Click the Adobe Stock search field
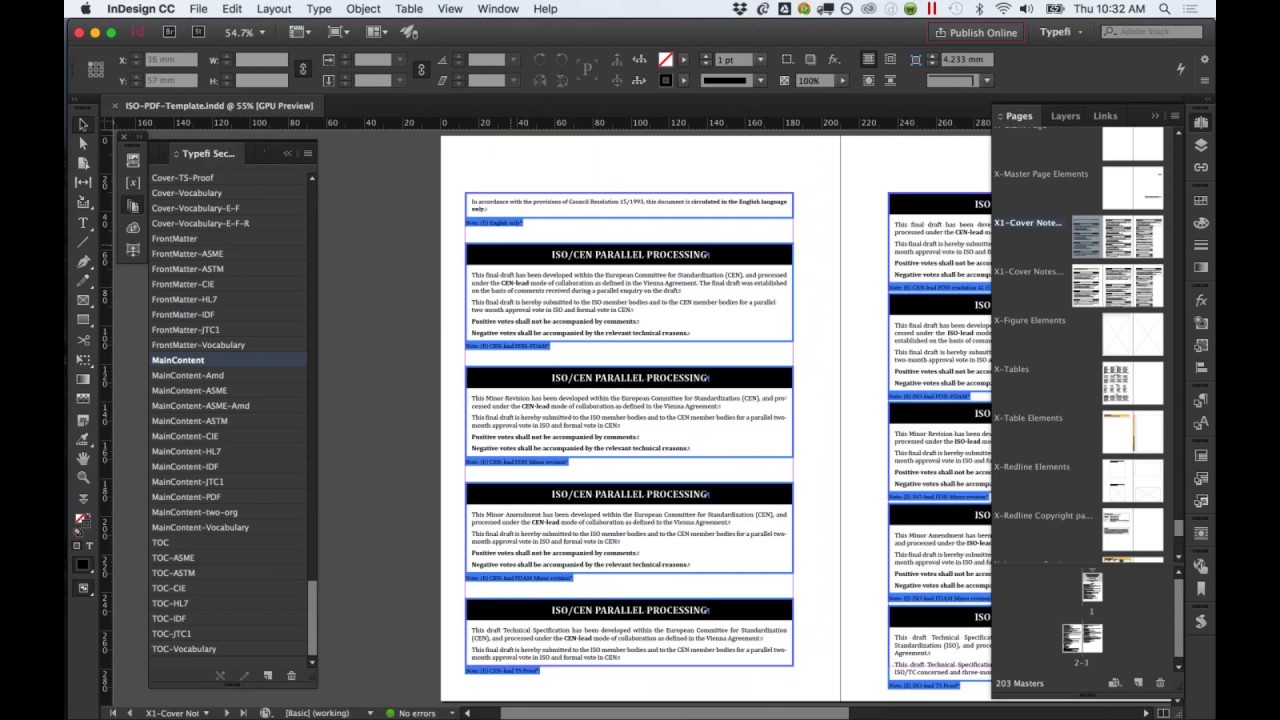The width and height of the screenshot is (1280, 720). (x=1151, y=32)
